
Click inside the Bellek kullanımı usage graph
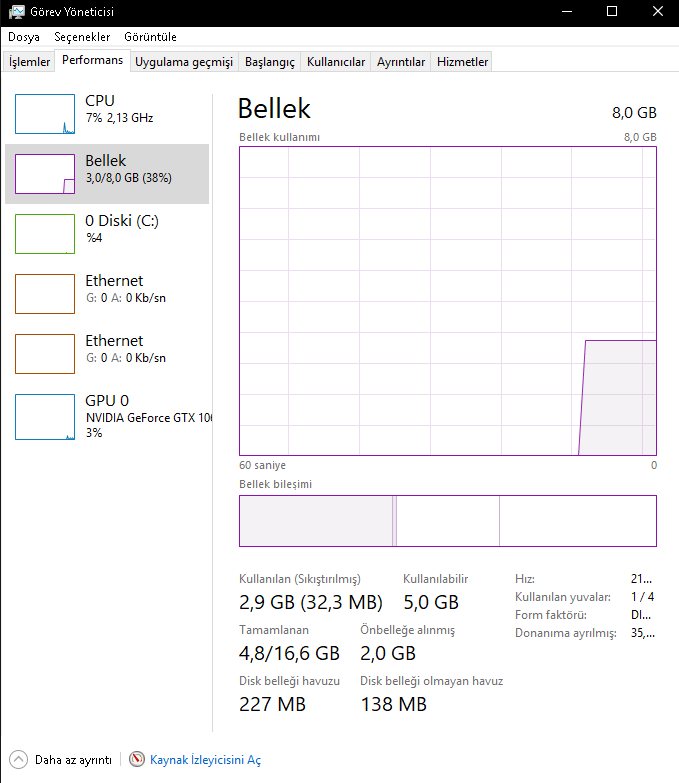tap(447, 300)
